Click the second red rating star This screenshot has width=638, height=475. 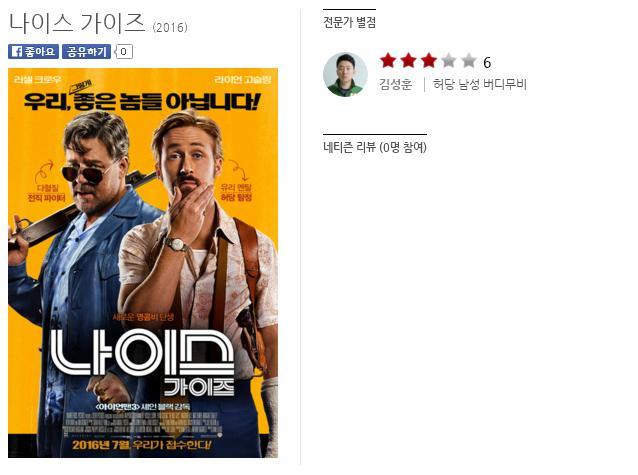point(408,61)
